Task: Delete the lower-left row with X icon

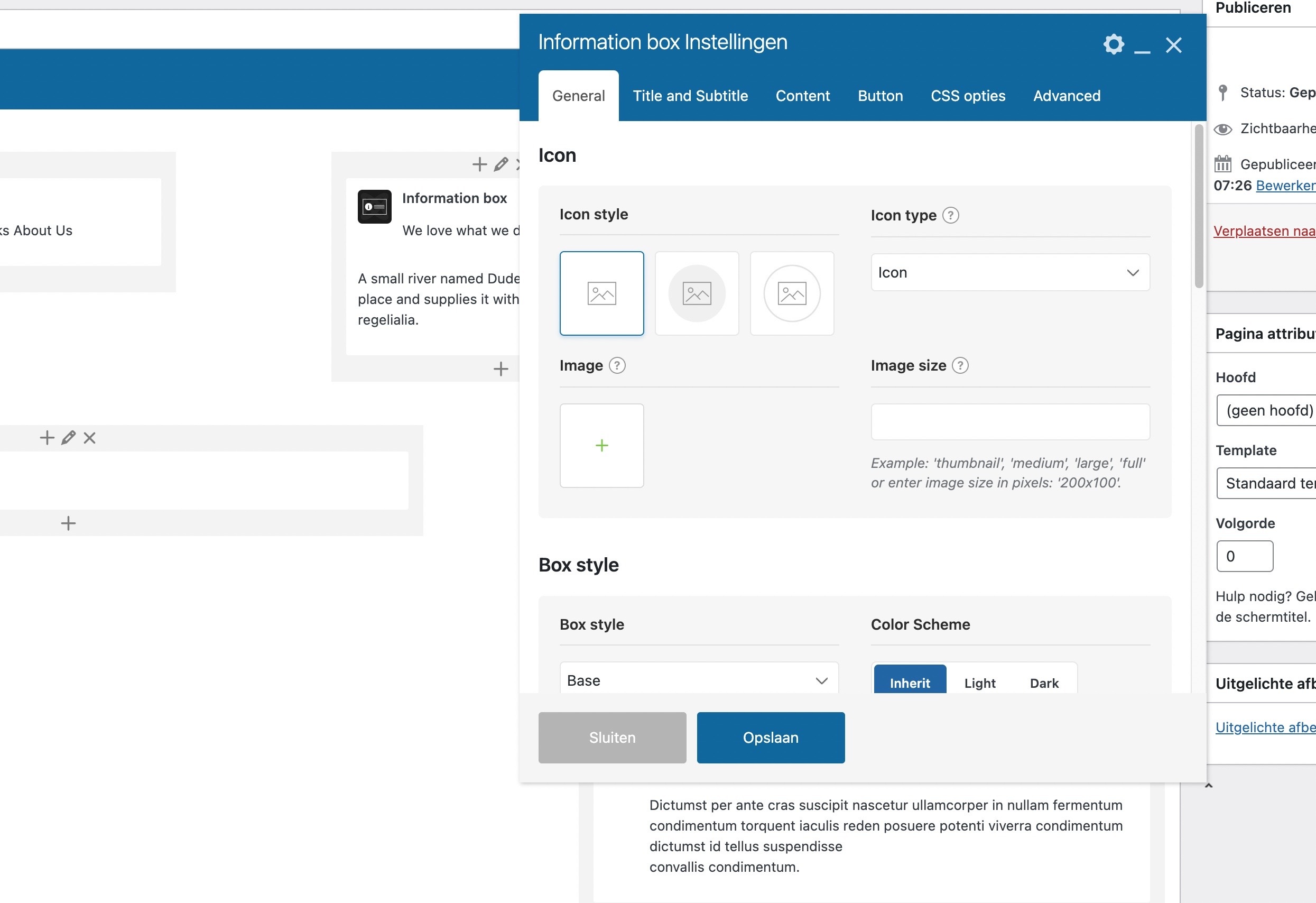Action: coord(89,438)
